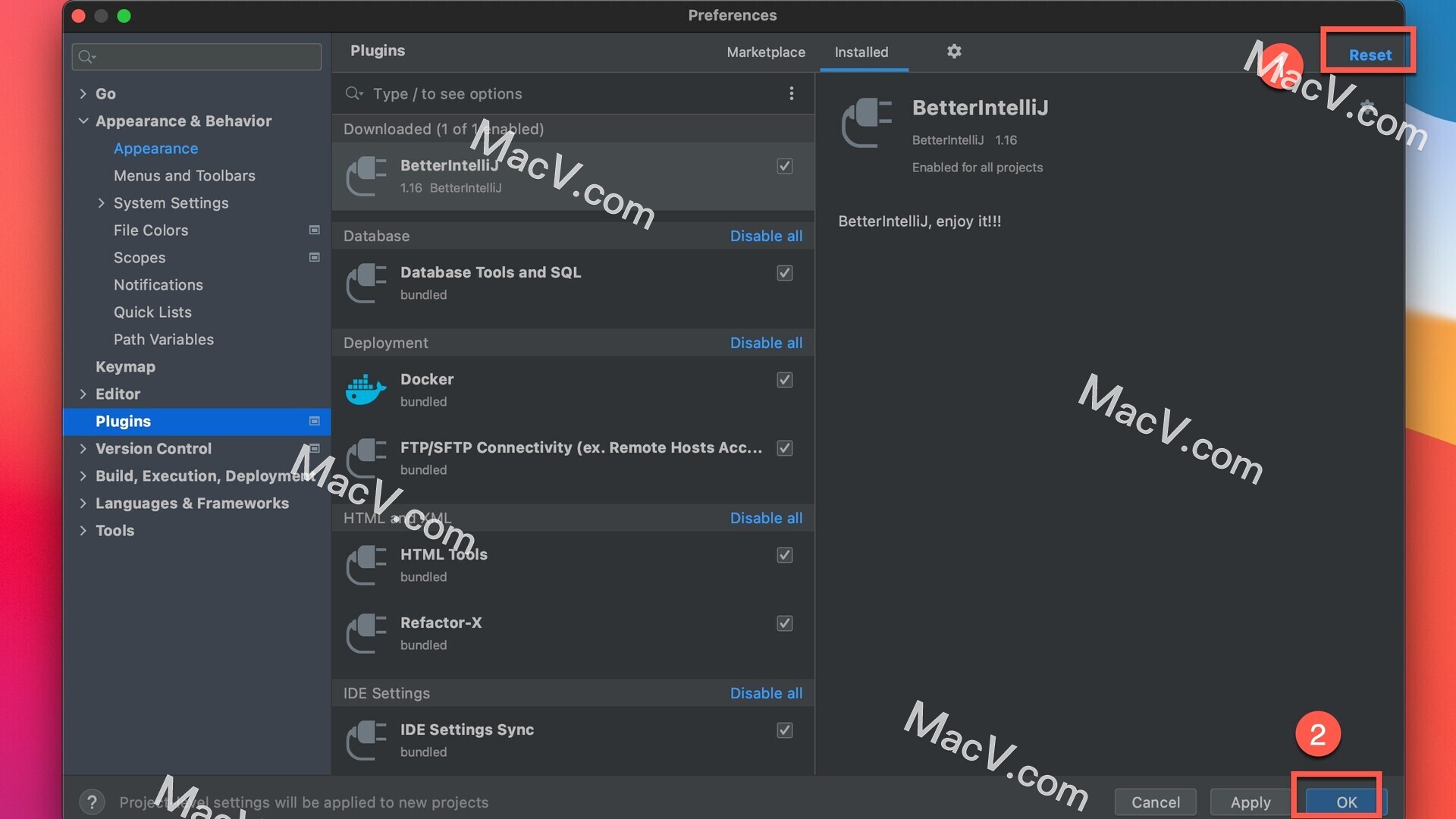1456x819 pixels.
Task: Expand the Go settings node
Action: coord(83,93)
